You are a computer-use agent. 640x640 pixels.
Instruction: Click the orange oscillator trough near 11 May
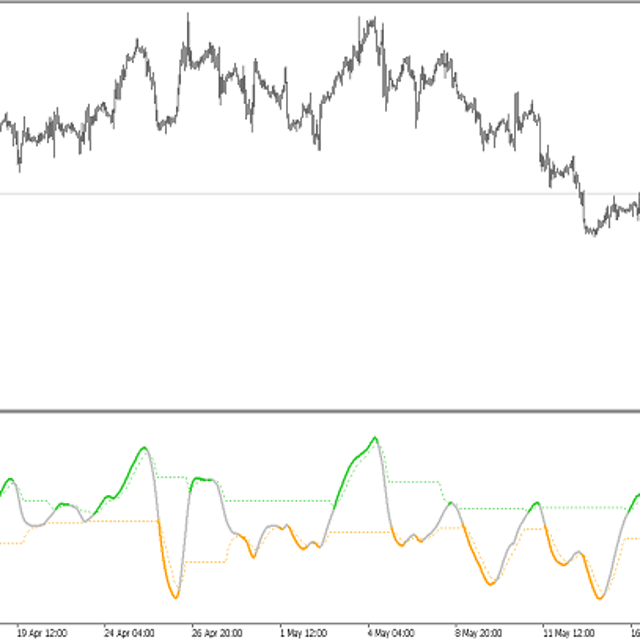[x=599, y=598]
